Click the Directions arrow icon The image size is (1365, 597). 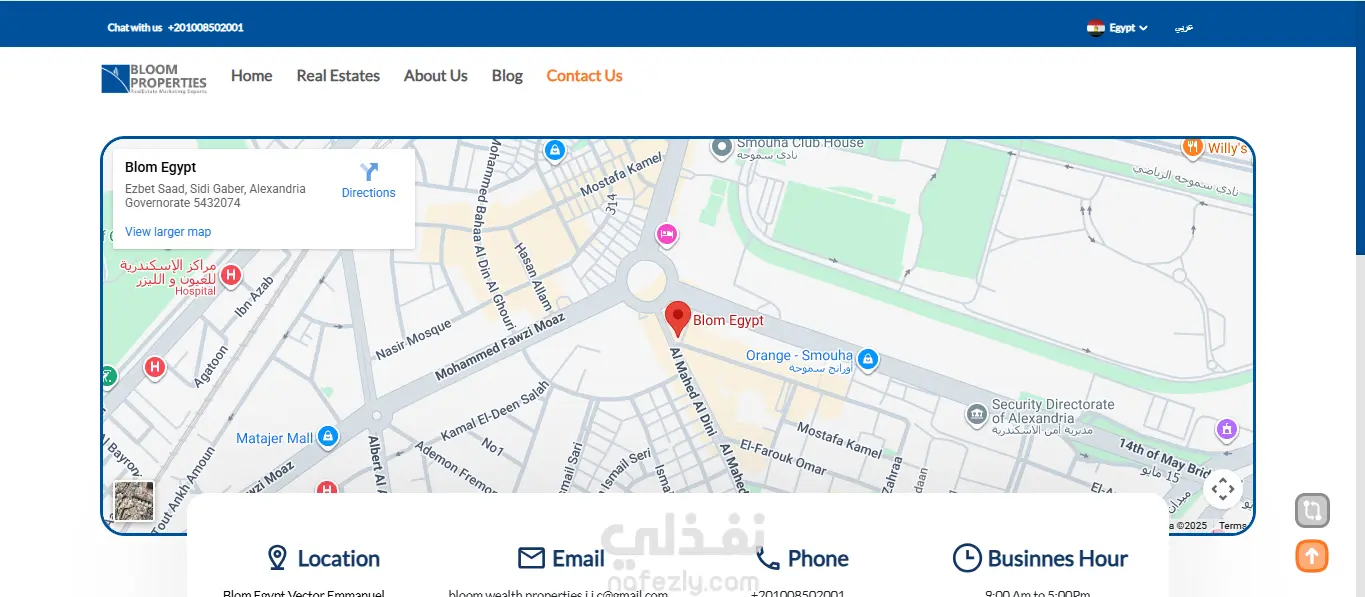click(x=369, y=172)
